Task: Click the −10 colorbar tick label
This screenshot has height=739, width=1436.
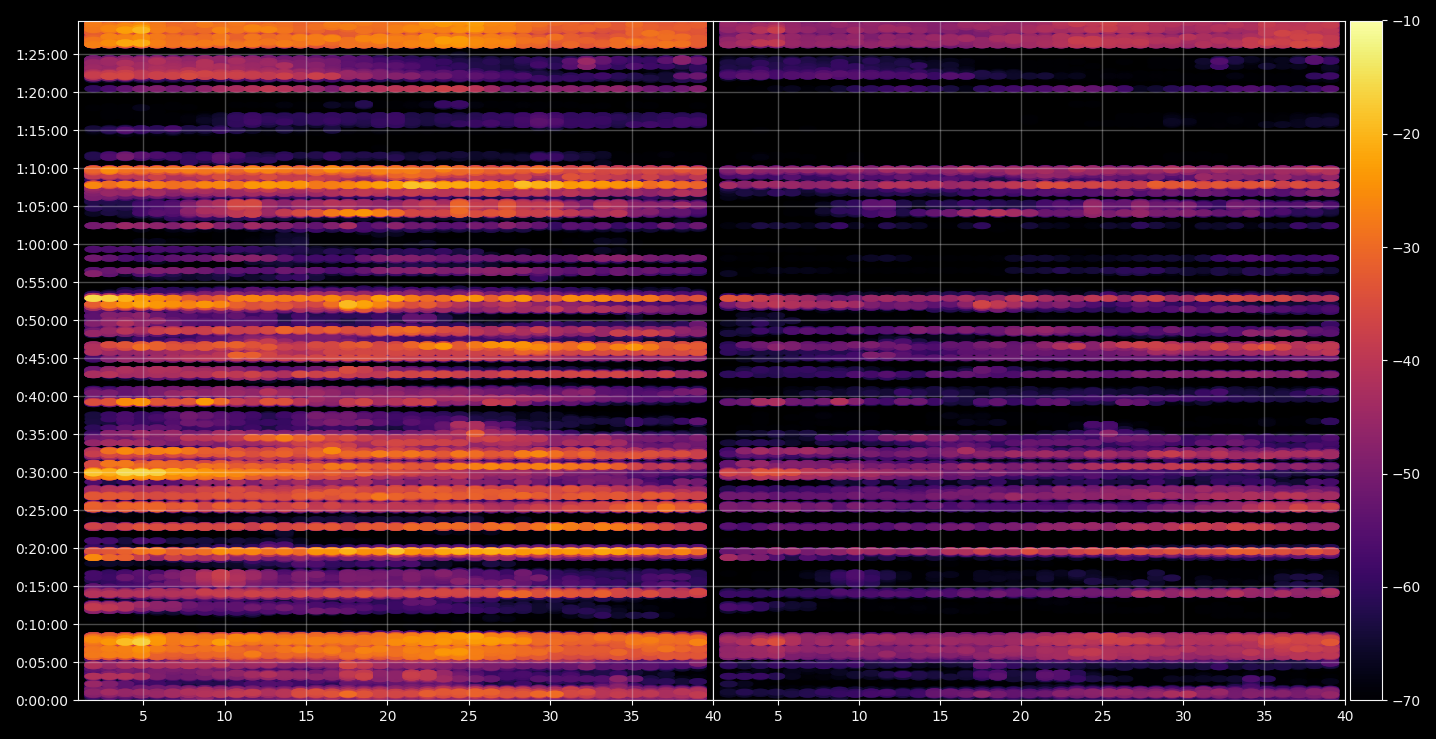Action: point(1407,21)
